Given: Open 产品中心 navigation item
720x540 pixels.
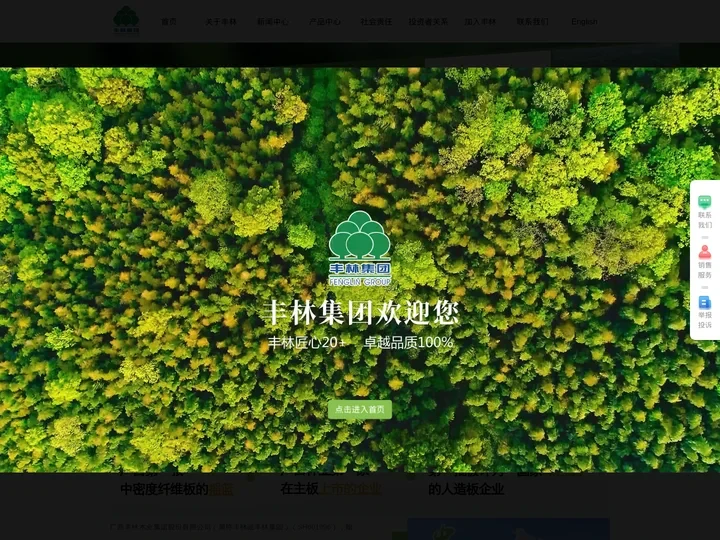Looking at the screenshot, I should tap(325, 22).
